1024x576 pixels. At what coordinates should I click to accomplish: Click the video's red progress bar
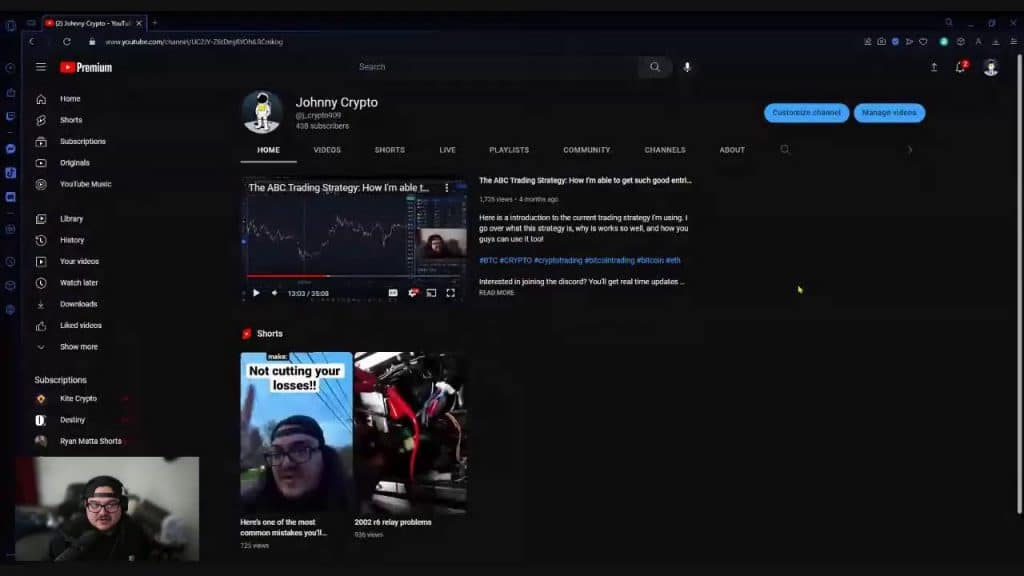285,276
